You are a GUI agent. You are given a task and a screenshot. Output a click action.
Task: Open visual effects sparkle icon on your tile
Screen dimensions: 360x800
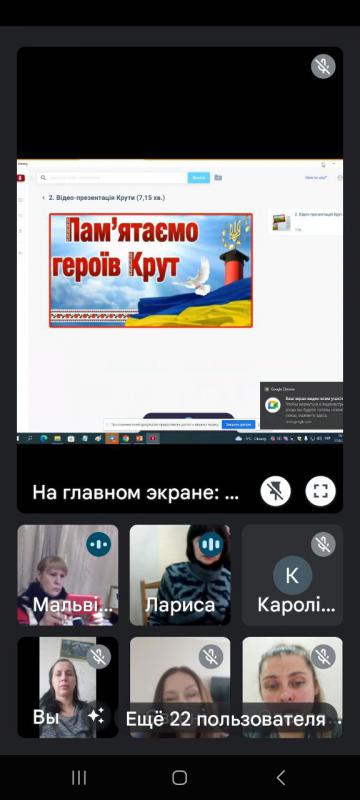point(95,716)
